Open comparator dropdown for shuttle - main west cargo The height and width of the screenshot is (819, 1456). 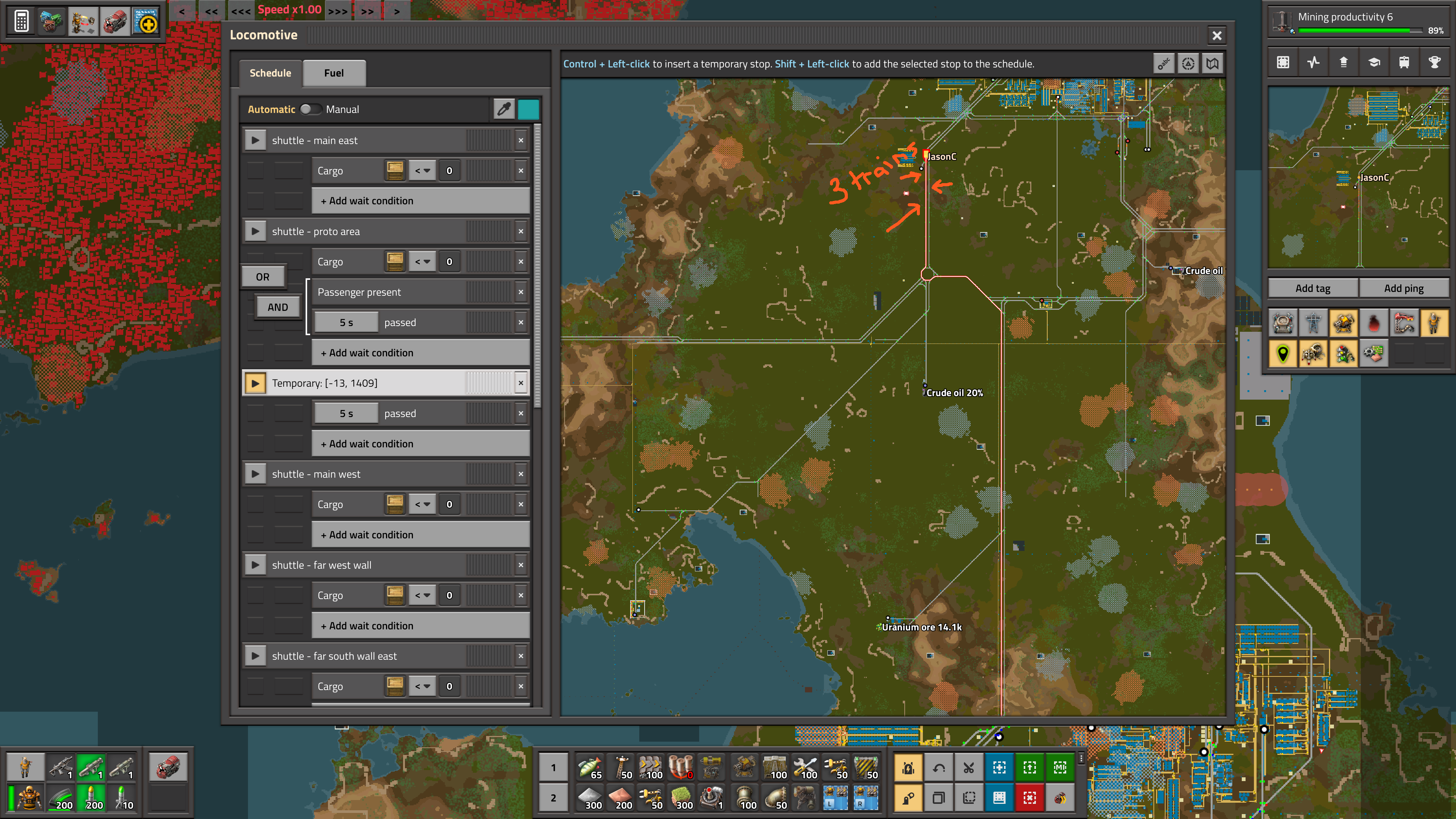[x=422, y=504]
